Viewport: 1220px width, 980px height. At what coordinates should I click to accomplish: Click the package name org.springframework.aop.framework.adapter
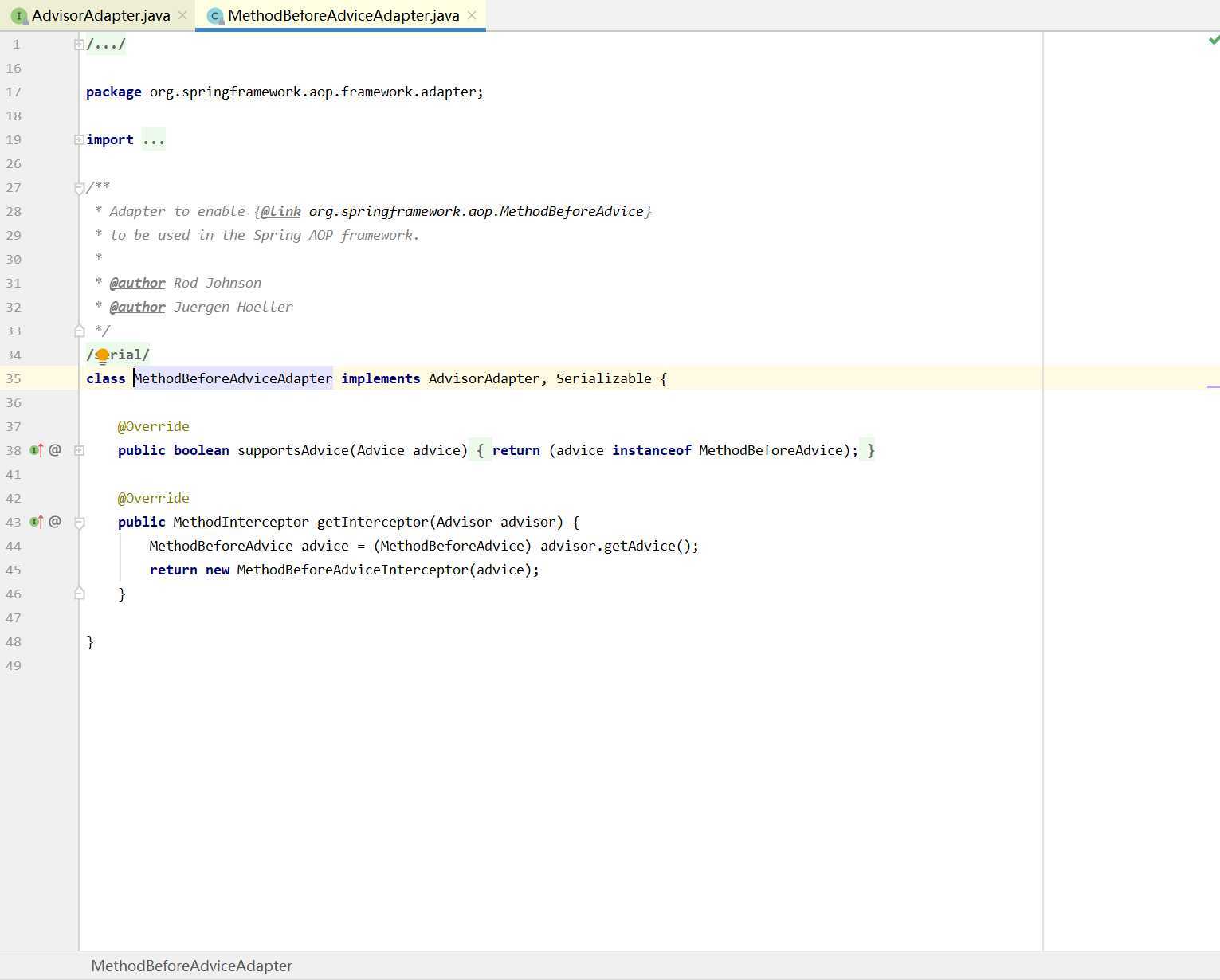(x=312, y=92)
